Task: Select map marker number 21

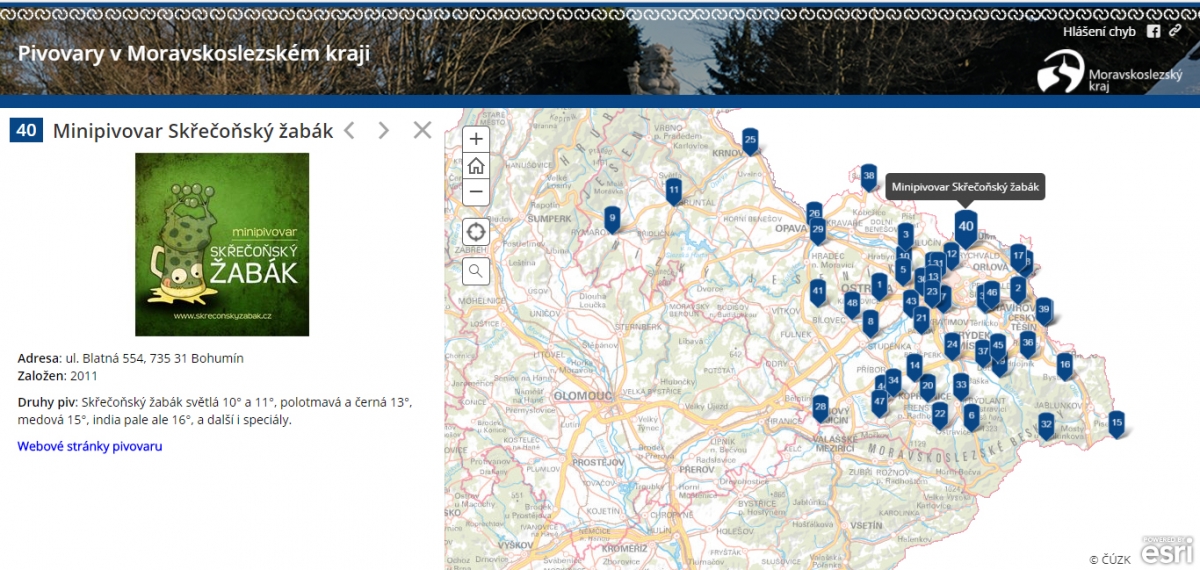Action: (921, 319)
